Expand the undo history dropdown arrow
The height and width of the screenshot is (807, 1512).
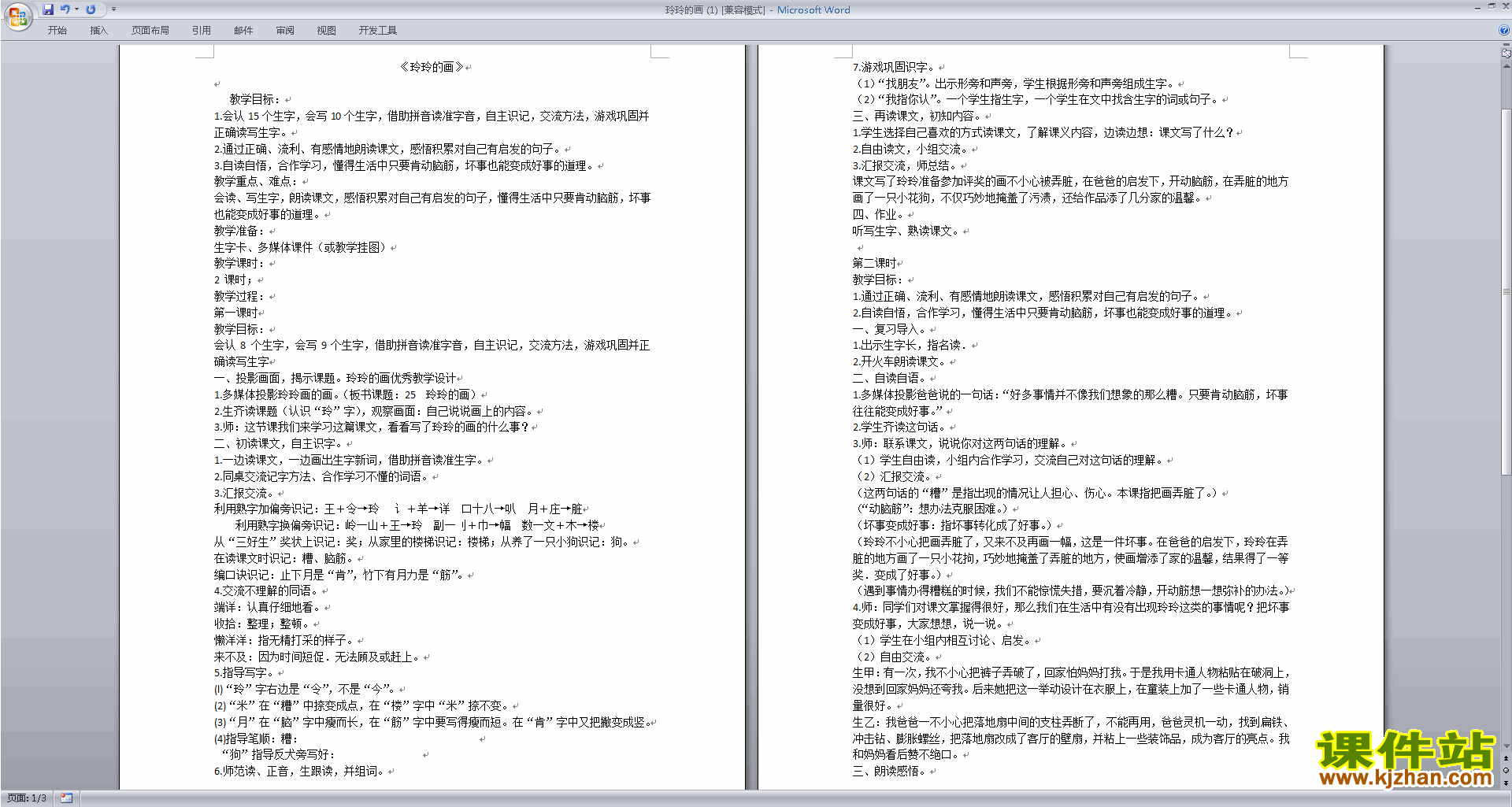click(76, 9)
